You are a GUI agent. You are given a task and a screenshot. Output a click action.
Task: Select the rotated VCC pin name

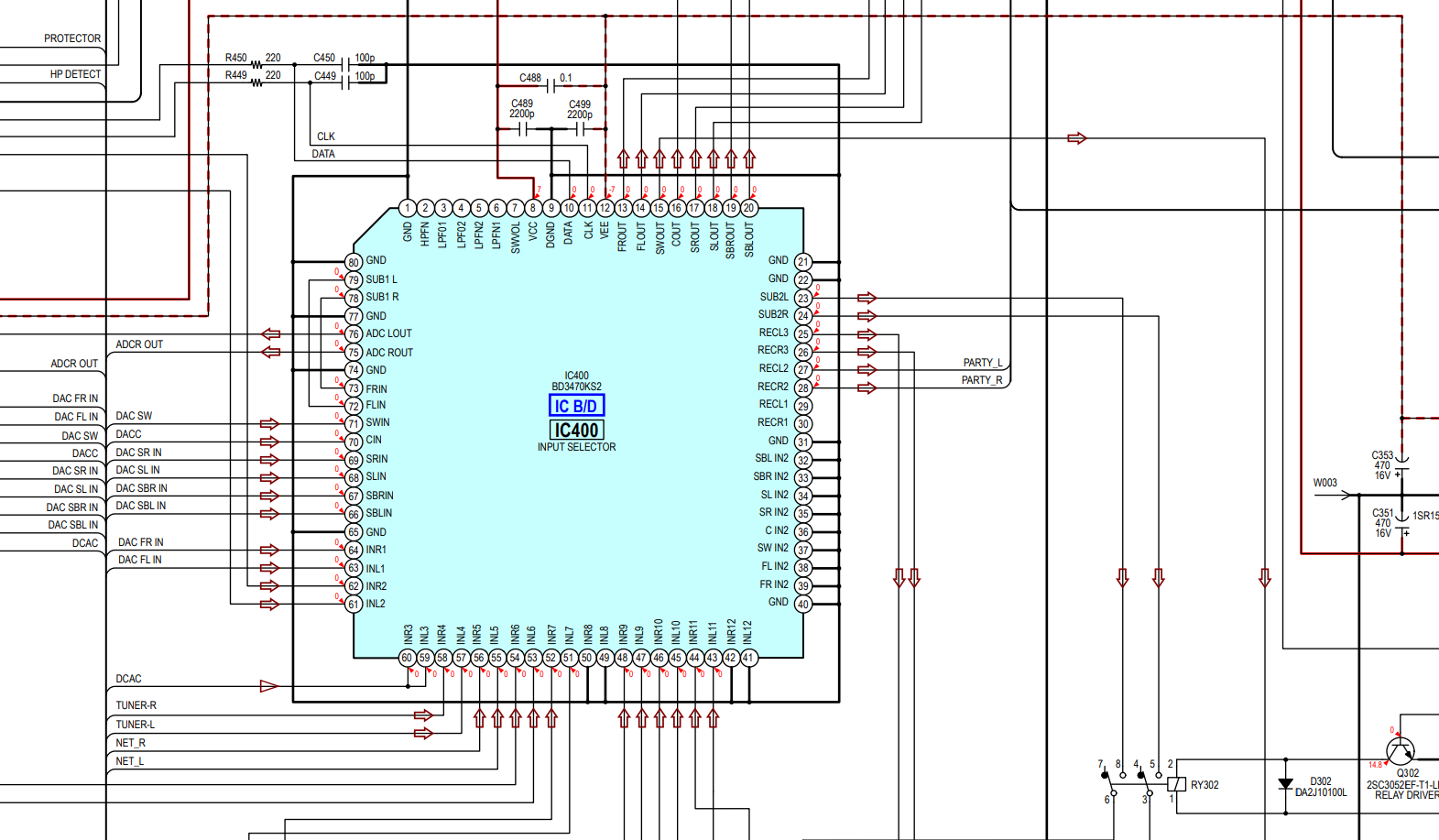[x=533, y=232]
